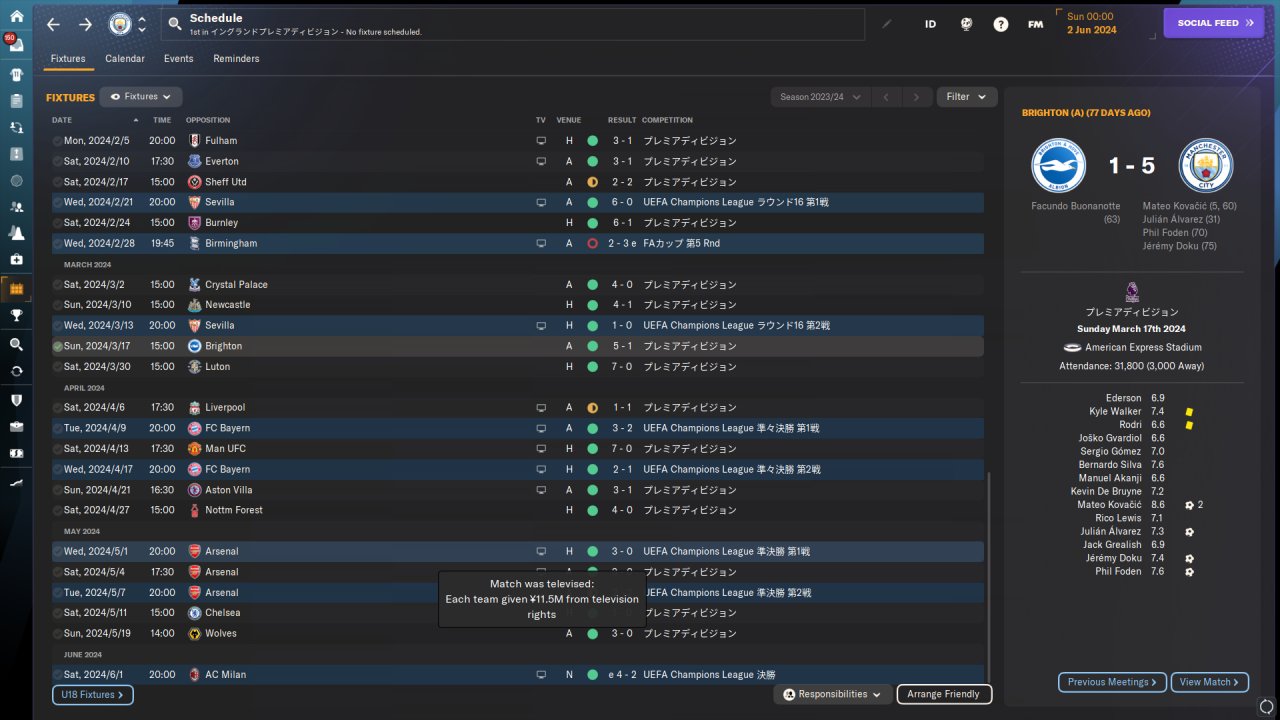
Task: Sort by the Date column header
Action: [x=62, y=120]
